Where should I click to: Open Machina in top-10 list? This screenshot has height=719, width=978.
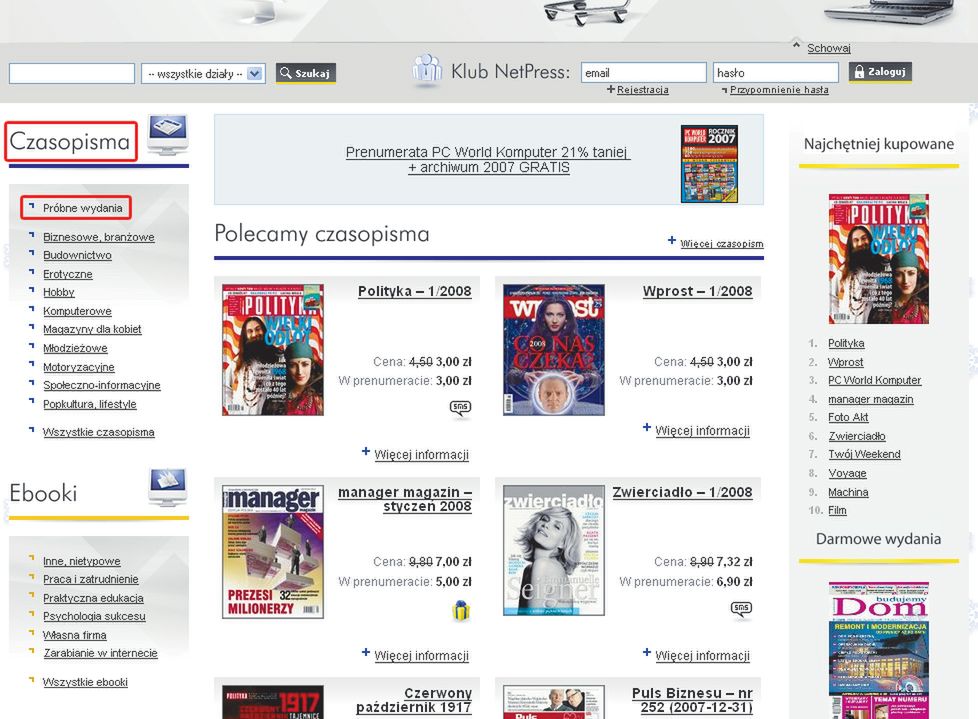pyautogui.click(x=848, y=492)
